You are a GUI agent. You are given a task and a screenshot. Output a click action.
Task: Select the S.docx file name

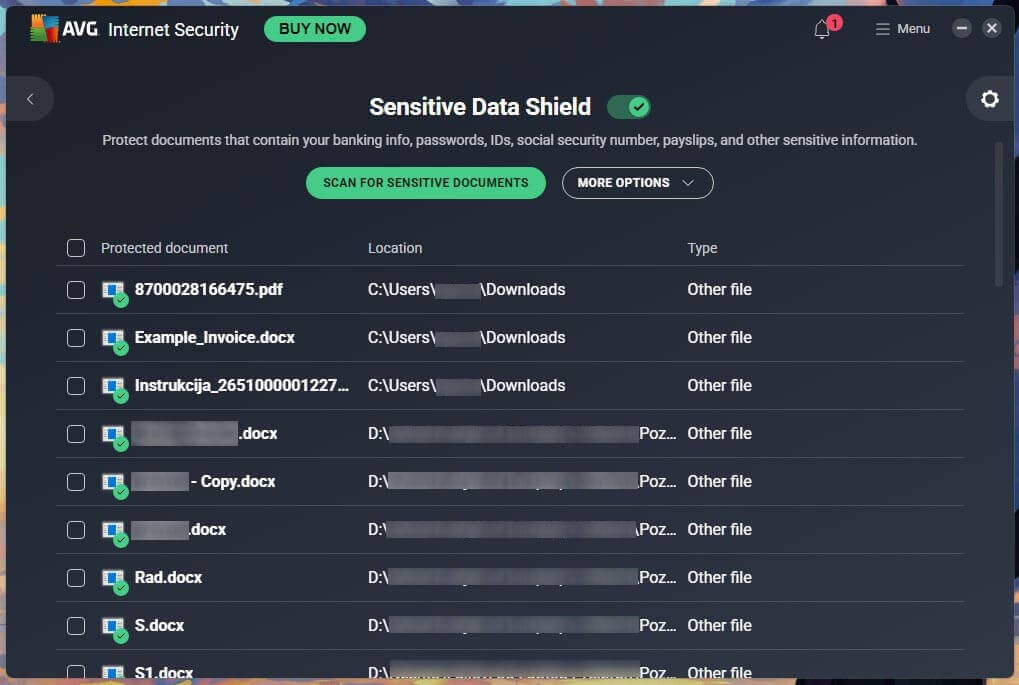(159, 625)
